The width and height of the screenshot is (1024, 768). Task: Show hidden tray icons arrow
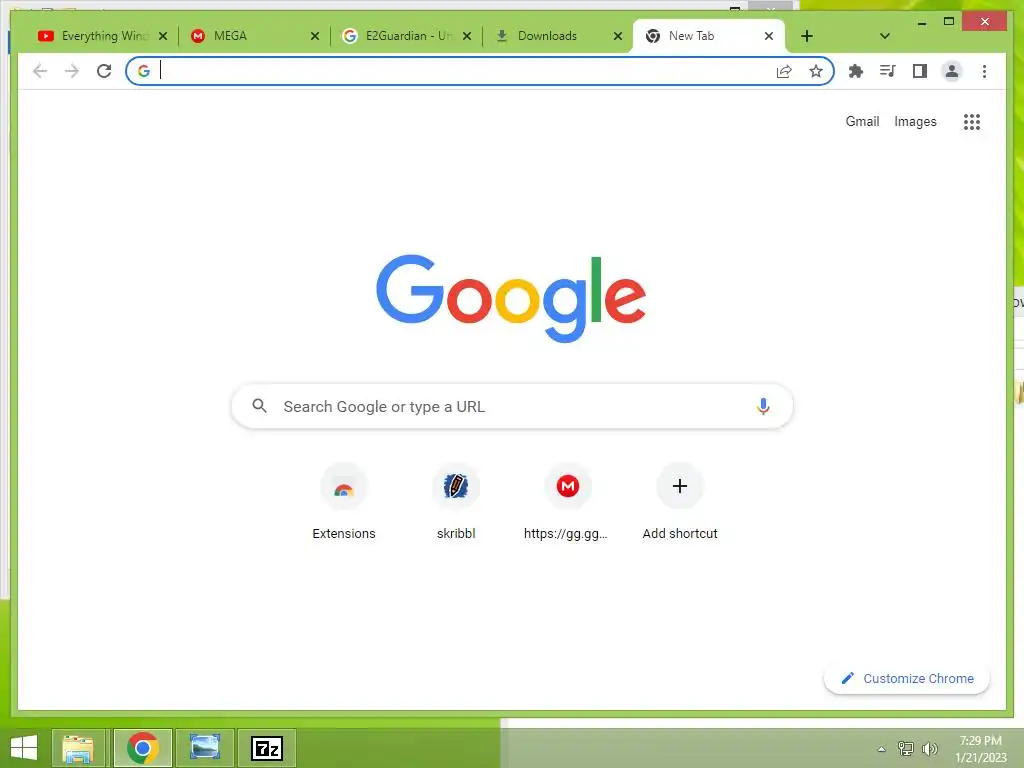click(x=882, y=749)
